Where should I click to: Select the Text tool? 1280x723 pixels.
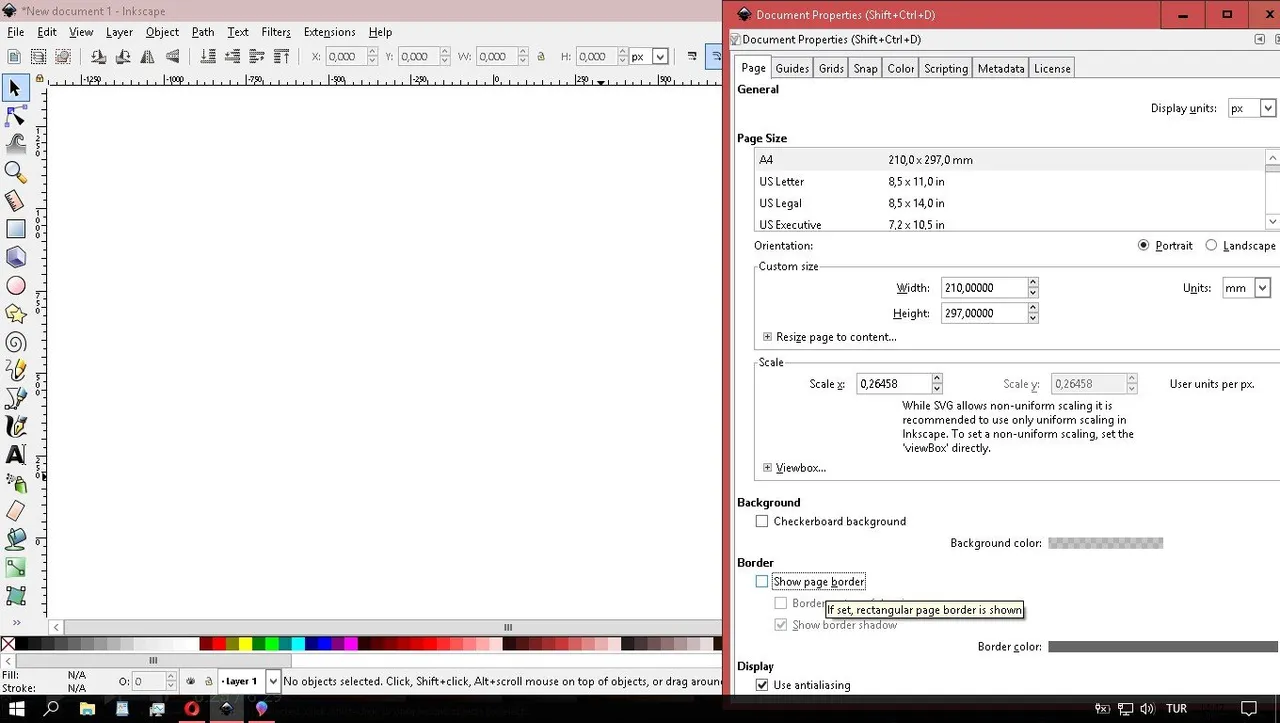click(x=15, y=454)
